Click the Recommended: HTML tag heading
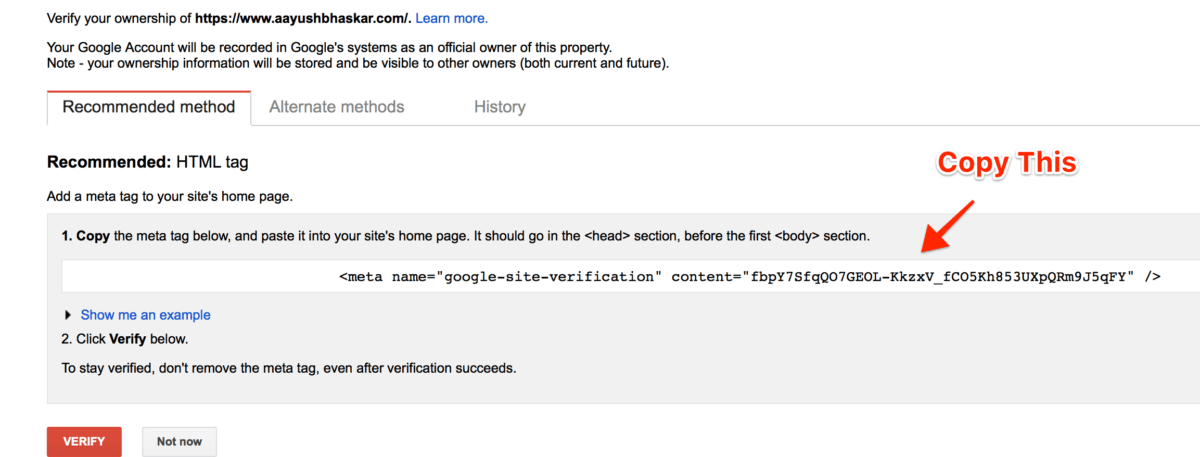1200x457 pixels. coord(148,161)
